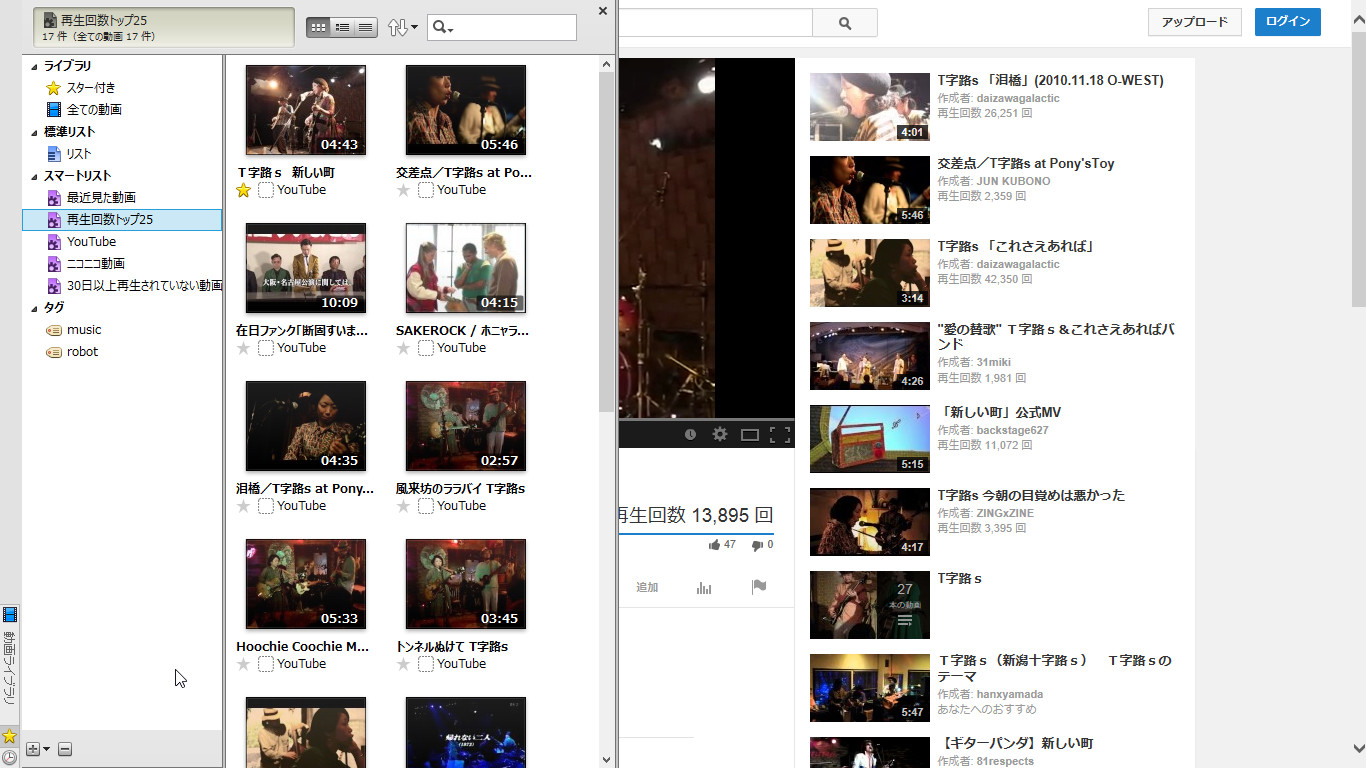
Task: Switch library to detailed list view
Action: [x=343, y=28]
